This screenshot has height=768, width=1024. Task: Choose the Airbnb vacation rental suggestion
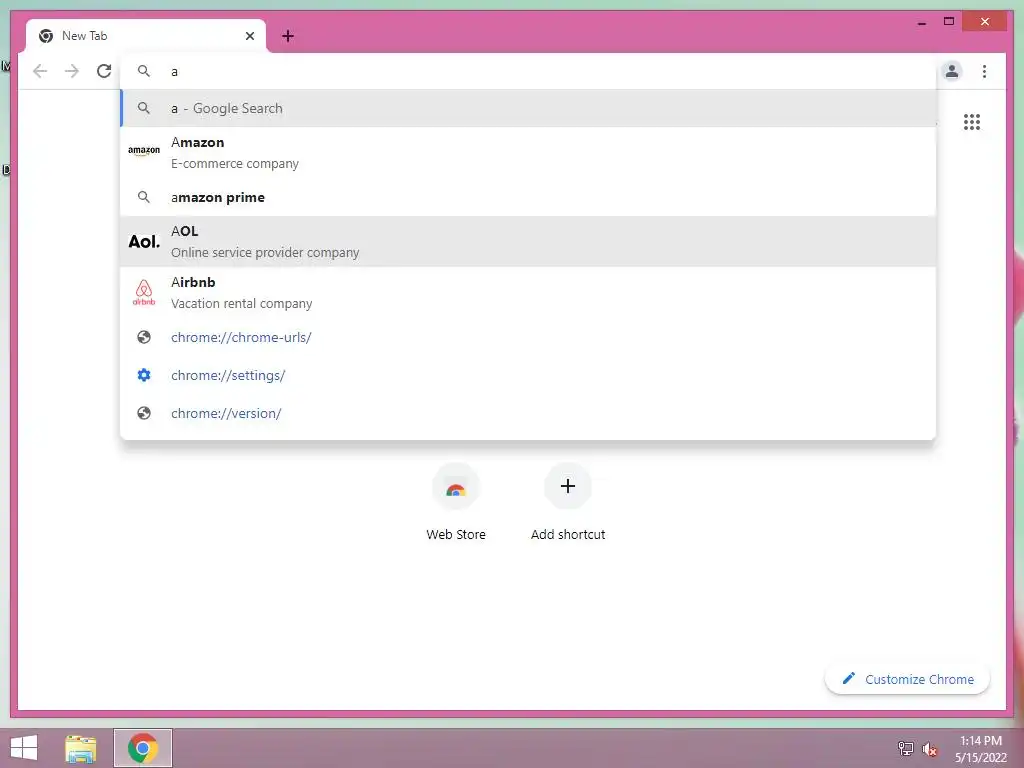[528, 293]
